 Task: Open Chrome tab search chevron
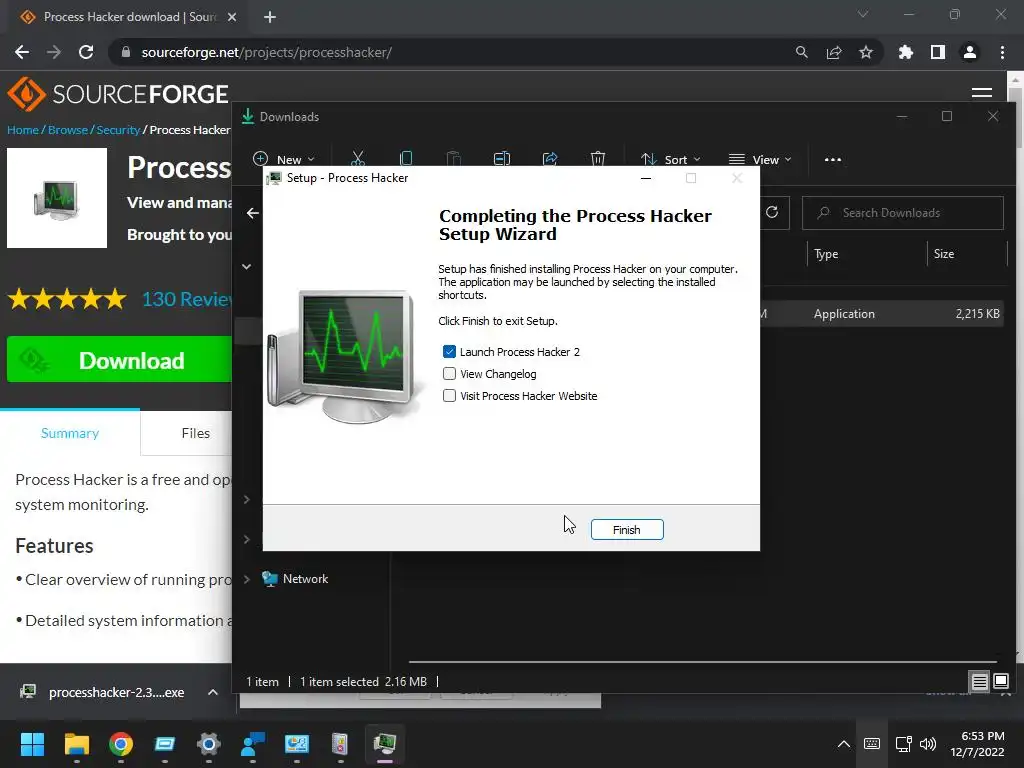click(863, 14)
